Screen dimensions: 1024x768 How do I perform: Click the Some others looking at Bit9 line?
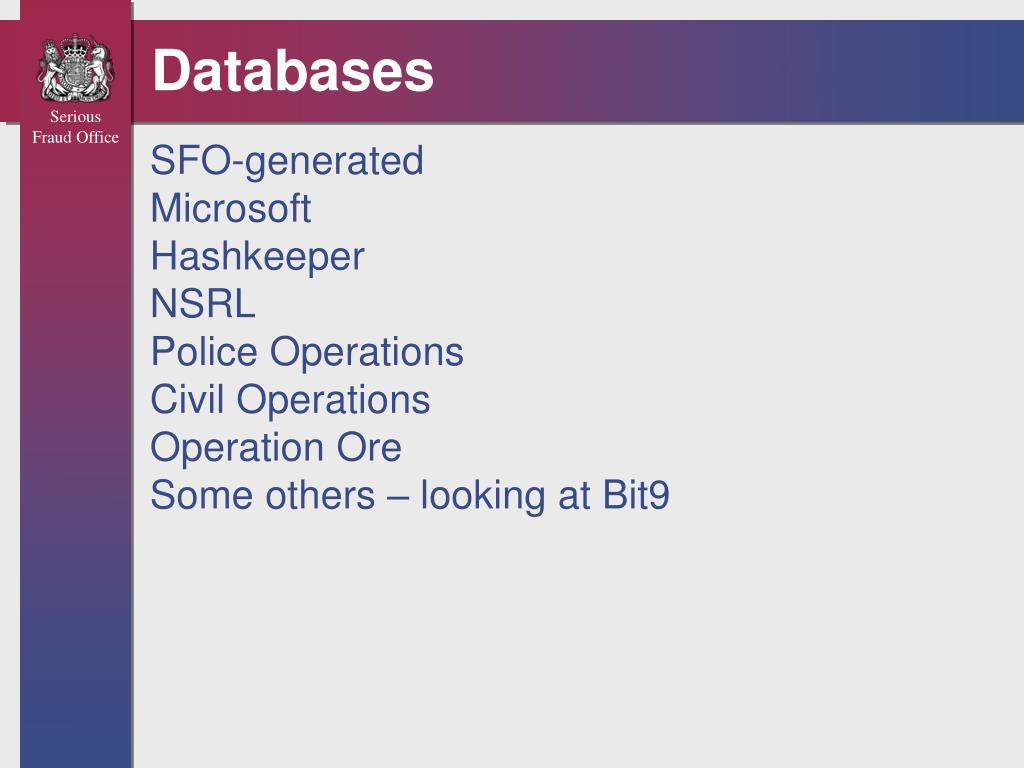click(x=410, y=496)
